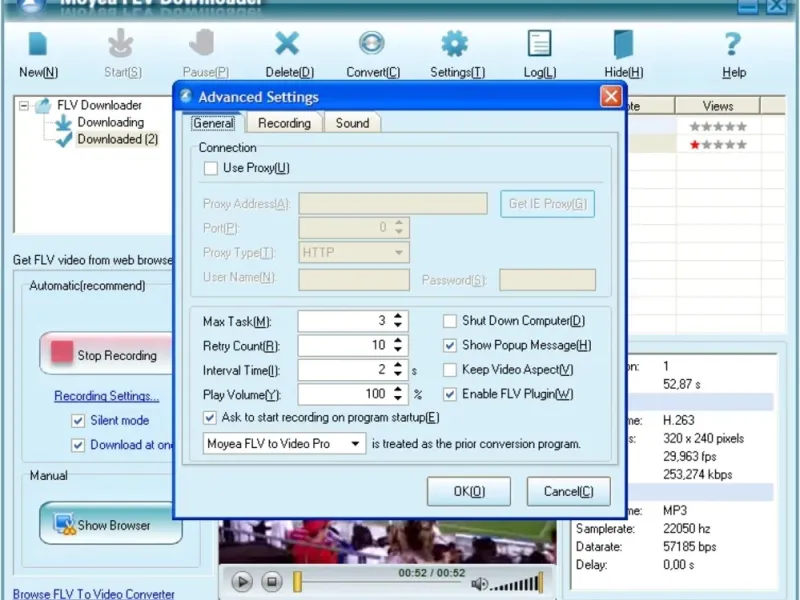Toggle the Silent mode checkbox
Image resolution: width=800 pixels, height=600 pixels.
[78, 420]
